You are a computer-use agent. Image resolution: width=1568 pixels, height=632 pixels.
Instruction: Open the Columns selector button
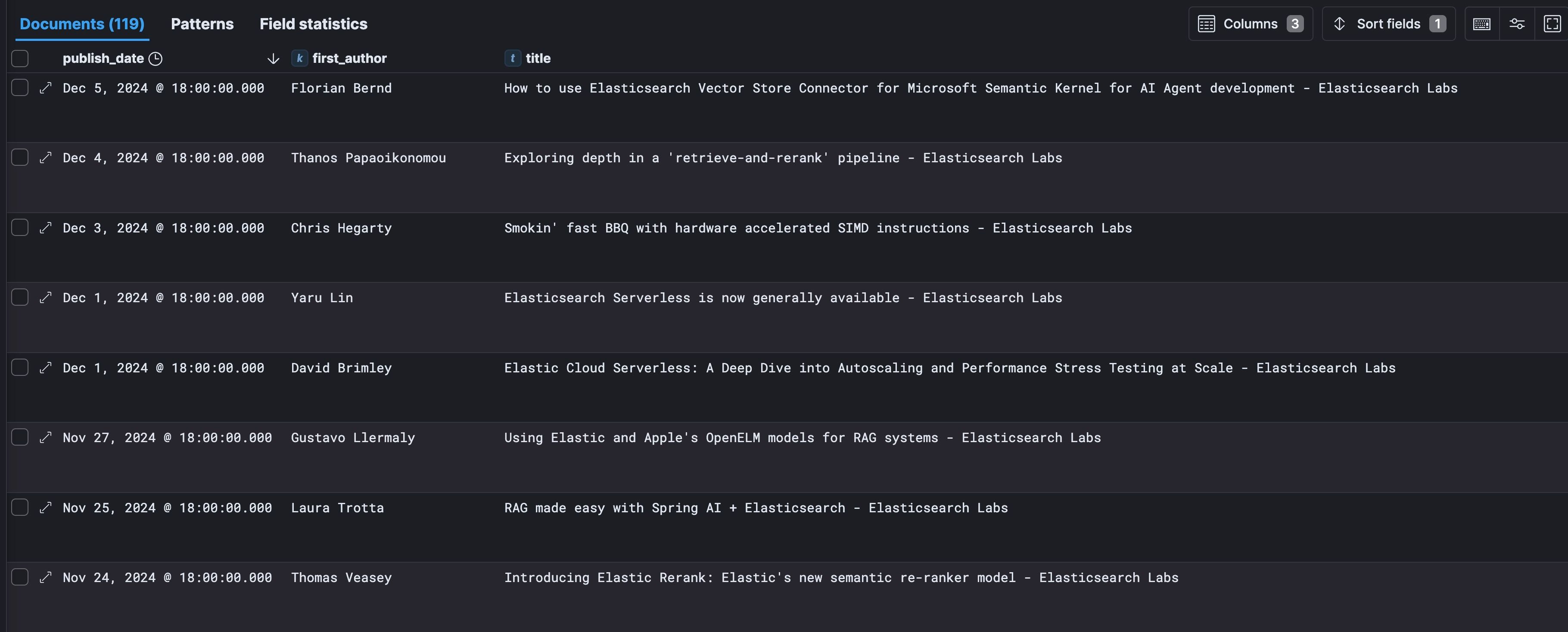[x=1250, y=24]
